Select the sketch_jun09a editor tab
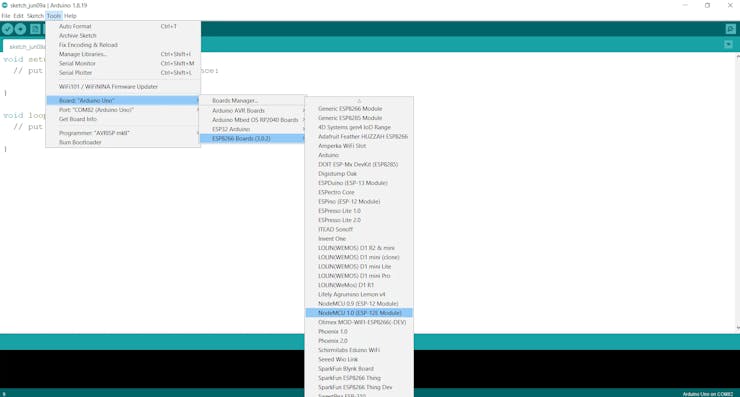Screen dimensions: 740x397 [x=25, y=46]
